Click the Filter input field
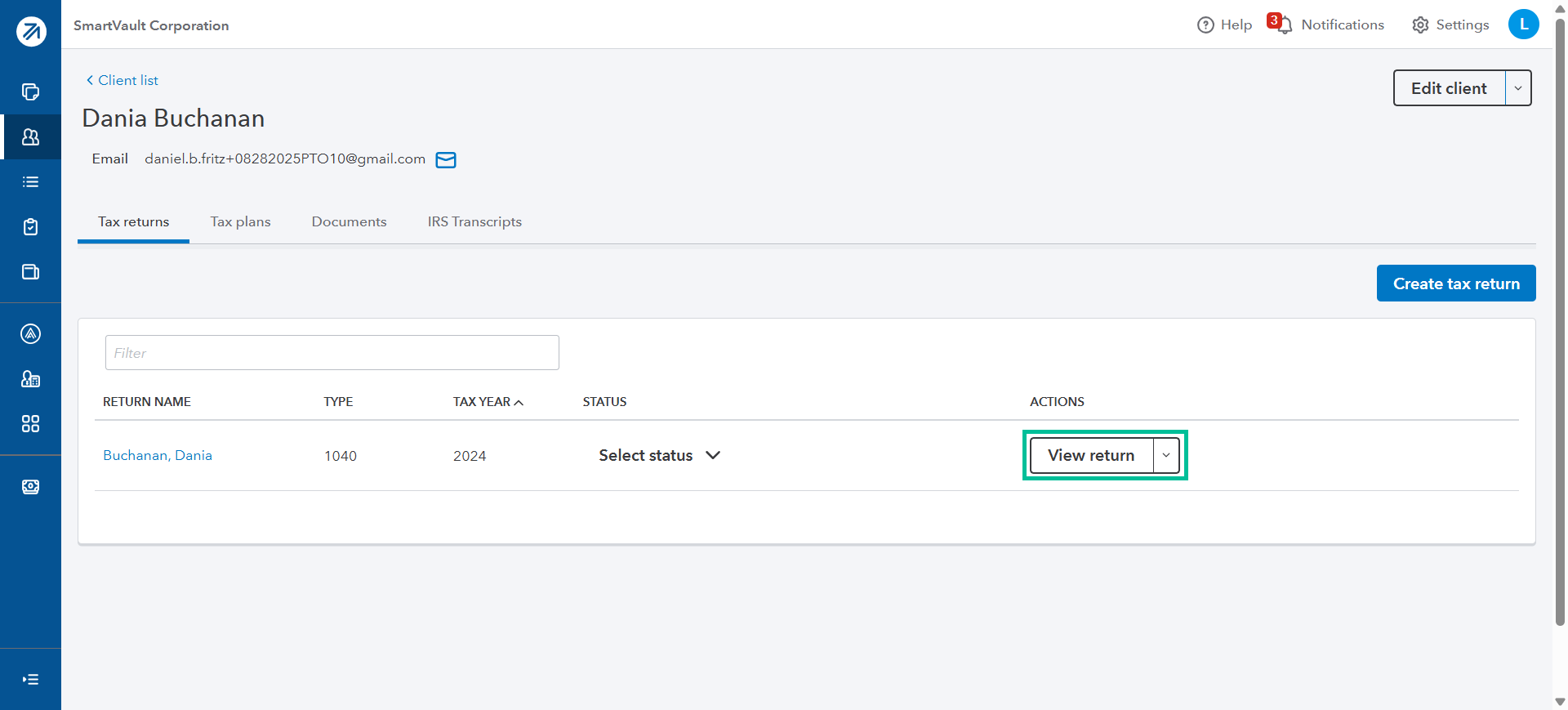 click(332, 353)
